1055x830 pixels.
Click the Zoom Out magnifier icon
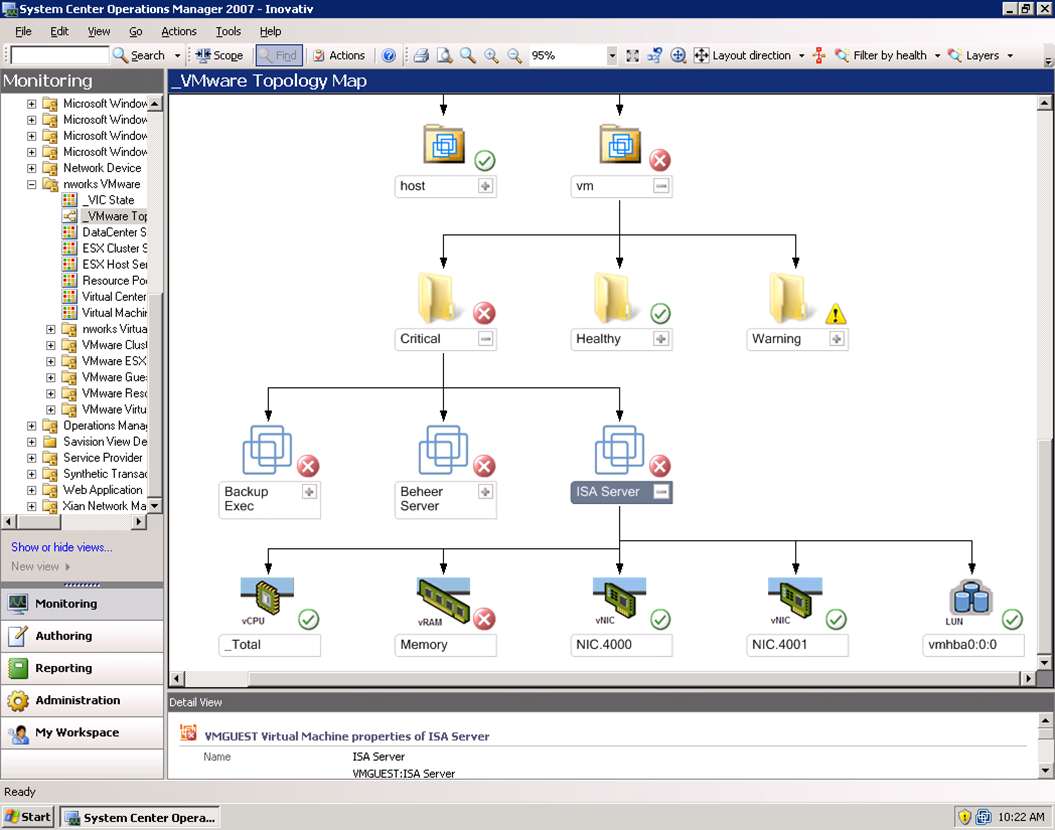(x=515, y=56)
